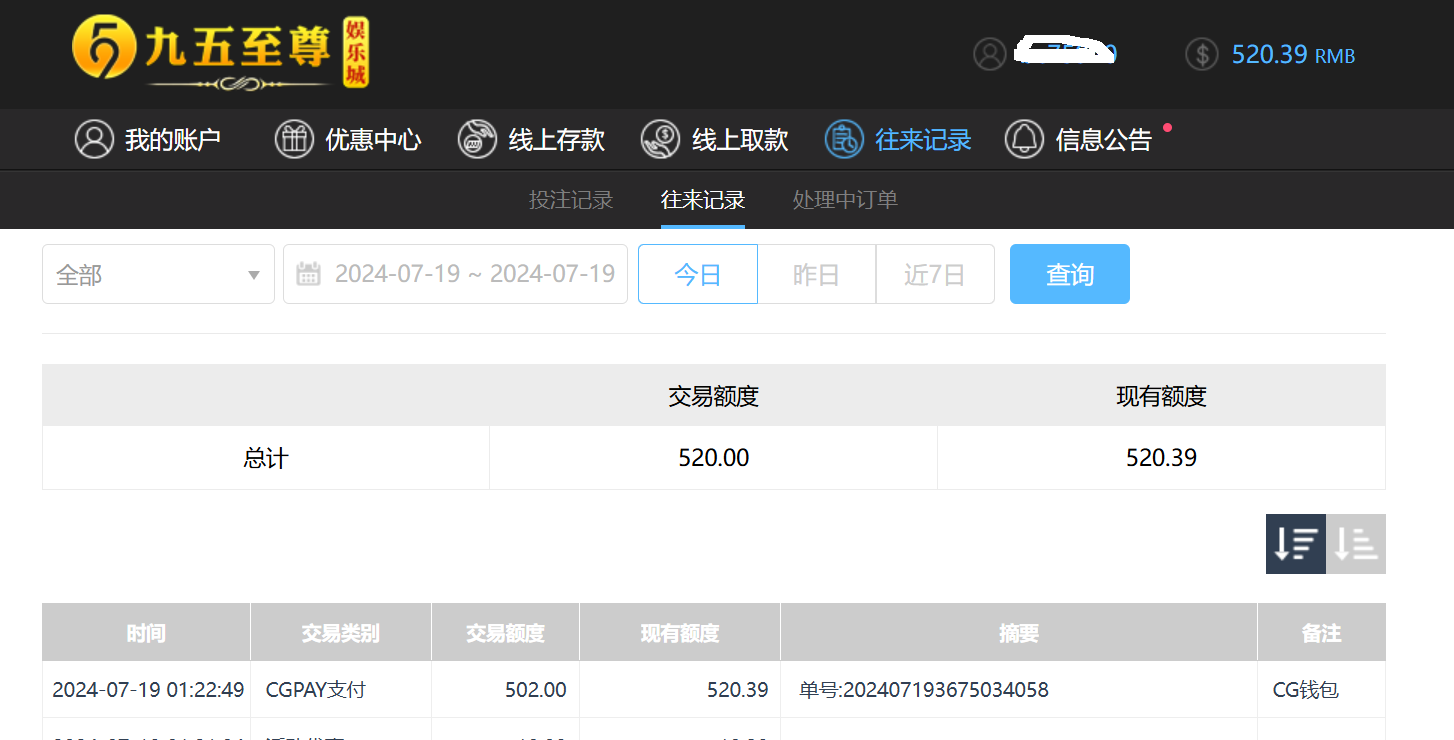The width and height of the screenshot is (1454, 740).
Task: Click the 线上存款 deposit icon
Action: click(x=477, y=139)
